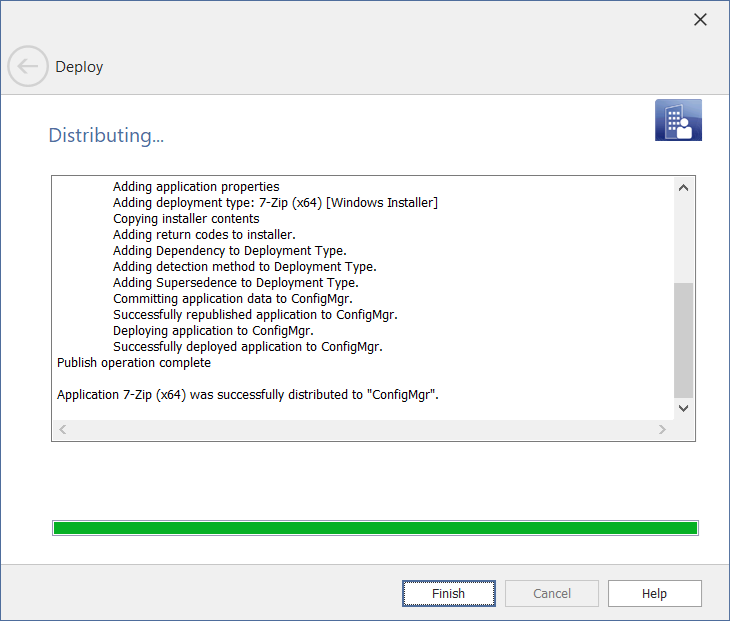Screen dimensions: 730x621
Task: Click the green distribution progress bar
Action: coord(374,528)
